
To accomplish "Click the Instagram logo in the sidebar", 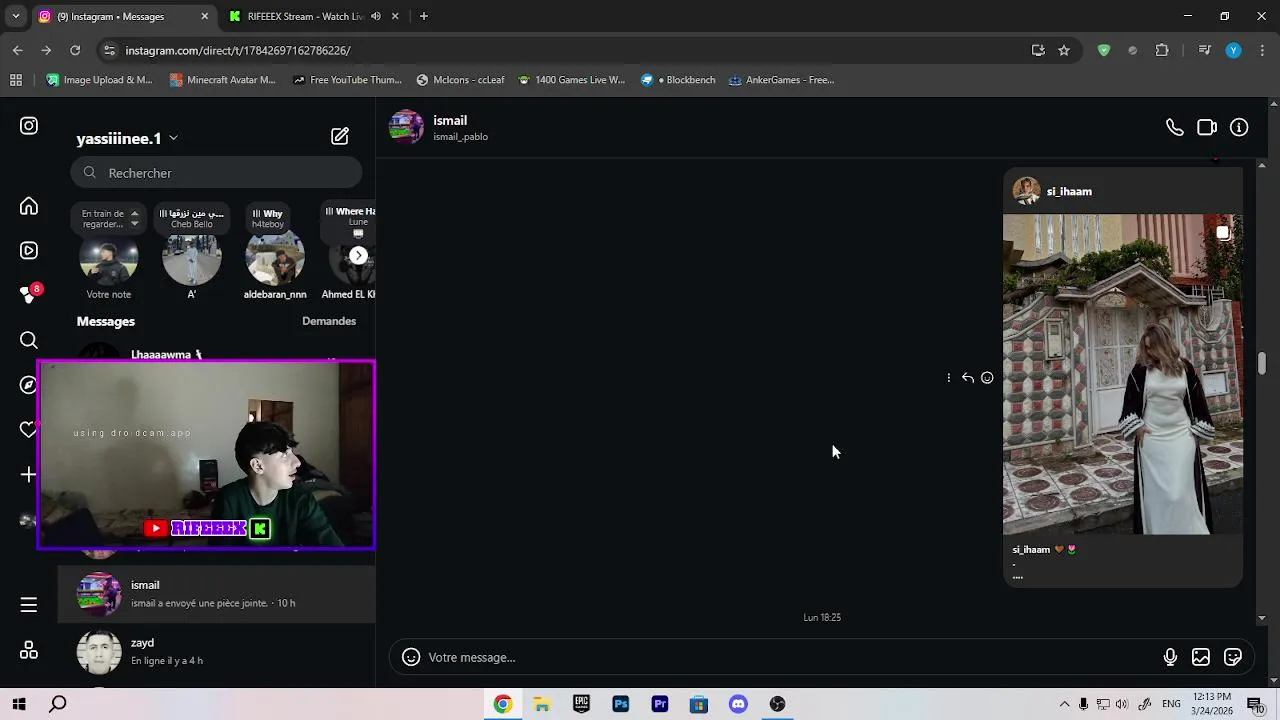I will pos(29,126).
